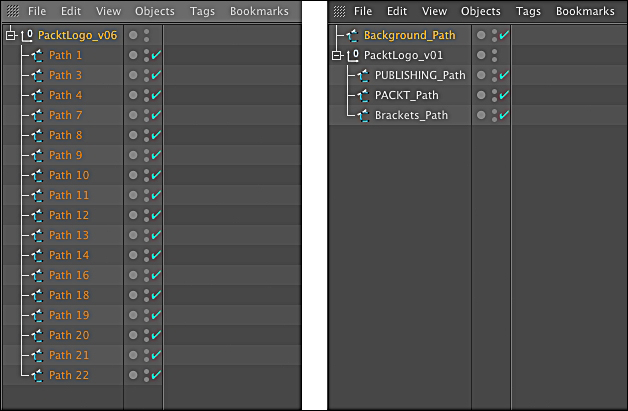This screenshot has height=411, width=628.
Task: Click the spline icon beside Path 1
Action: point(37,55)
